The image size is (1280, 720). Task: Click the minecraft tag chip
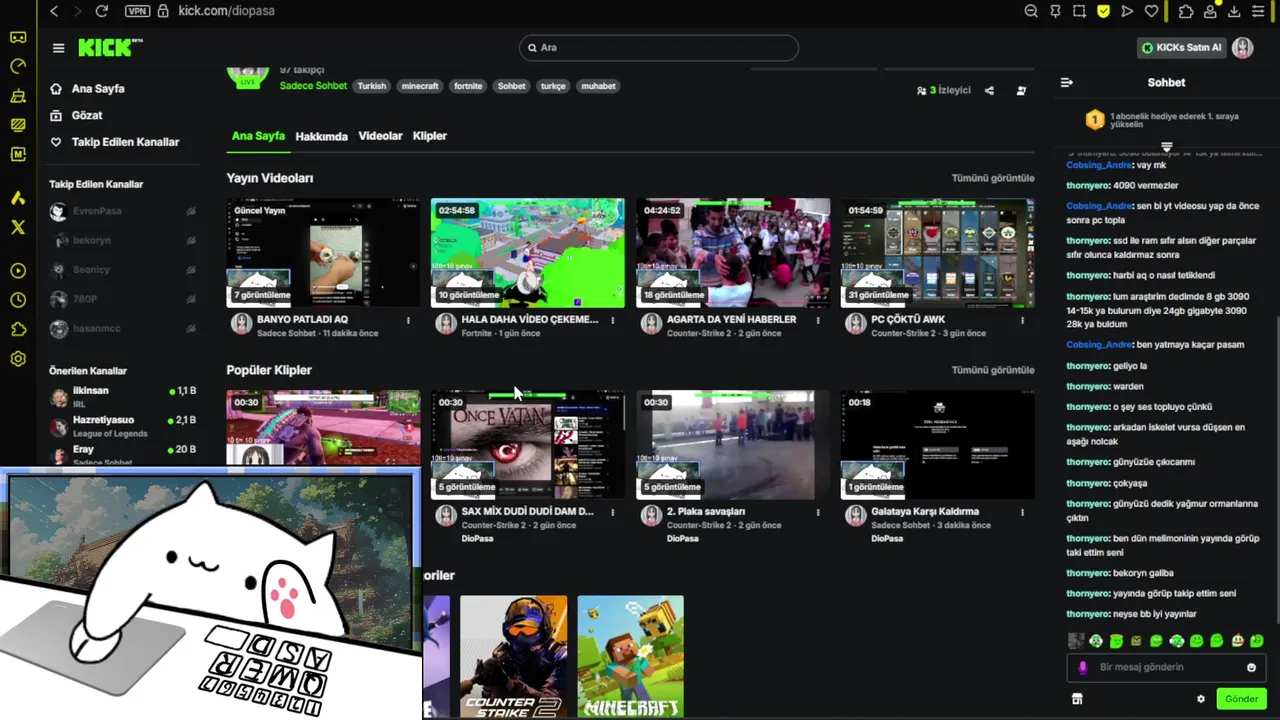[x=420, y=86]
